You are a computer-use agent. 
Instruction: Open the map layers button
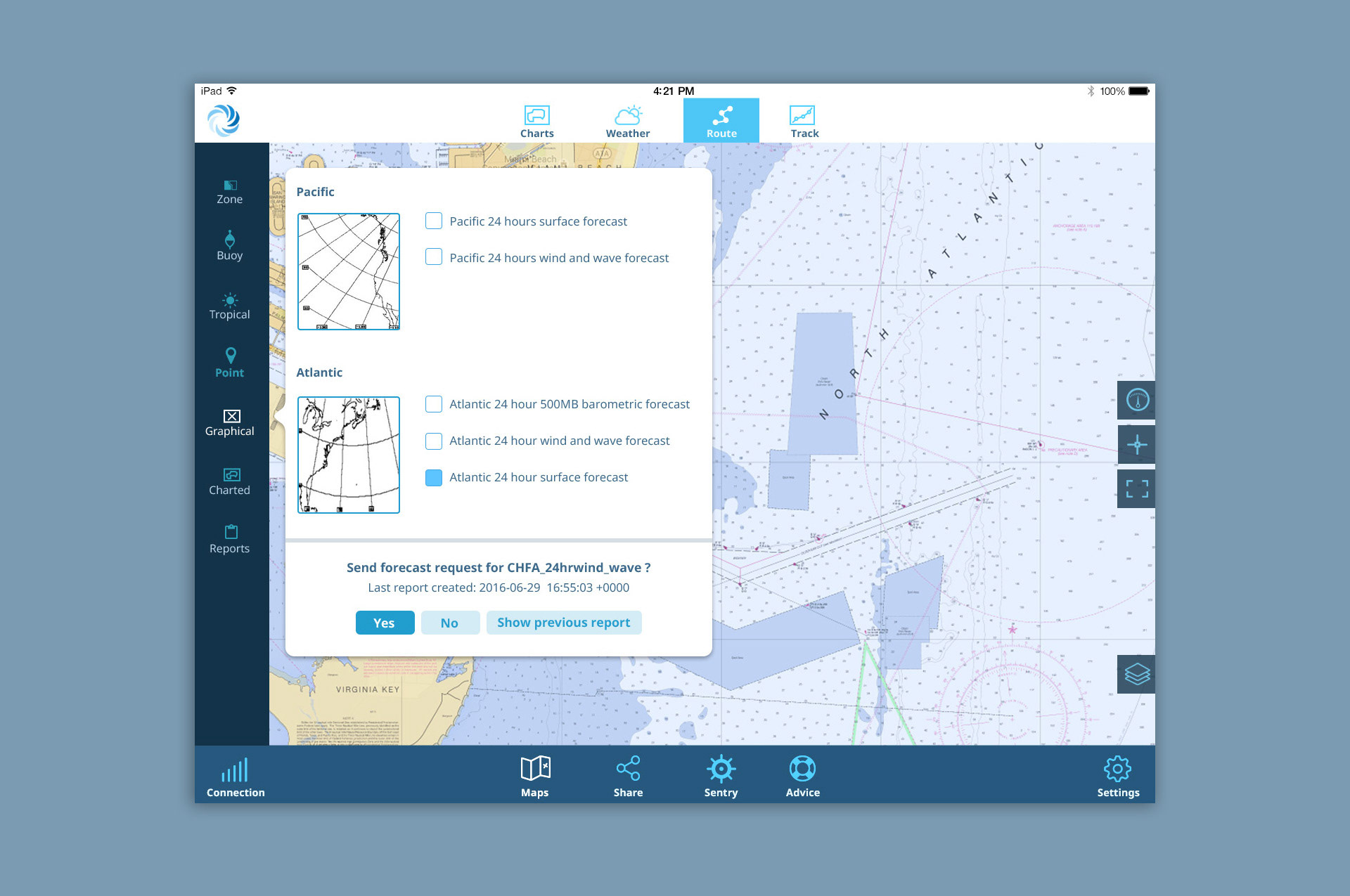click(x=1137, y=674)
